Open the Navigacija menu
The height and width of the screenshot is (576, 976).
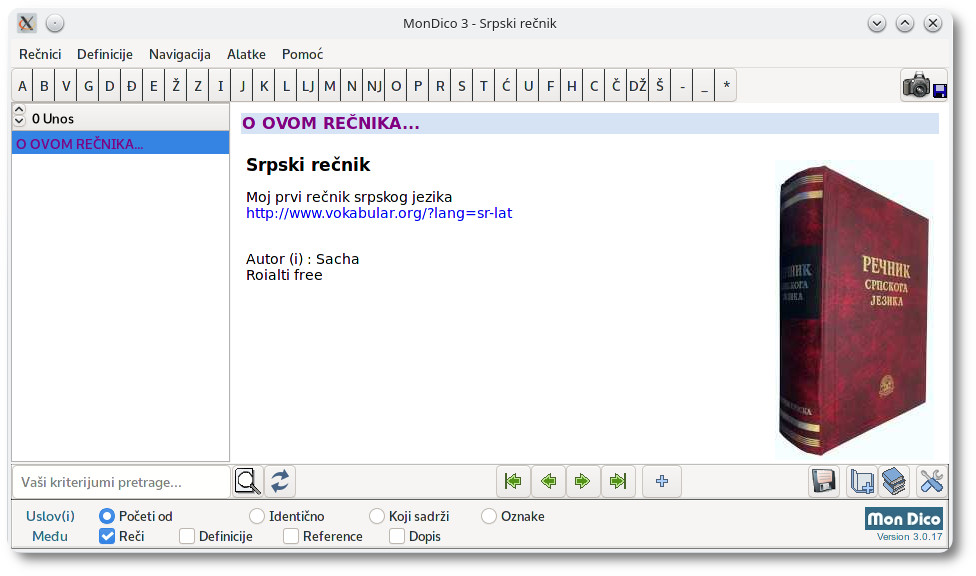click(x=179, y=54)
